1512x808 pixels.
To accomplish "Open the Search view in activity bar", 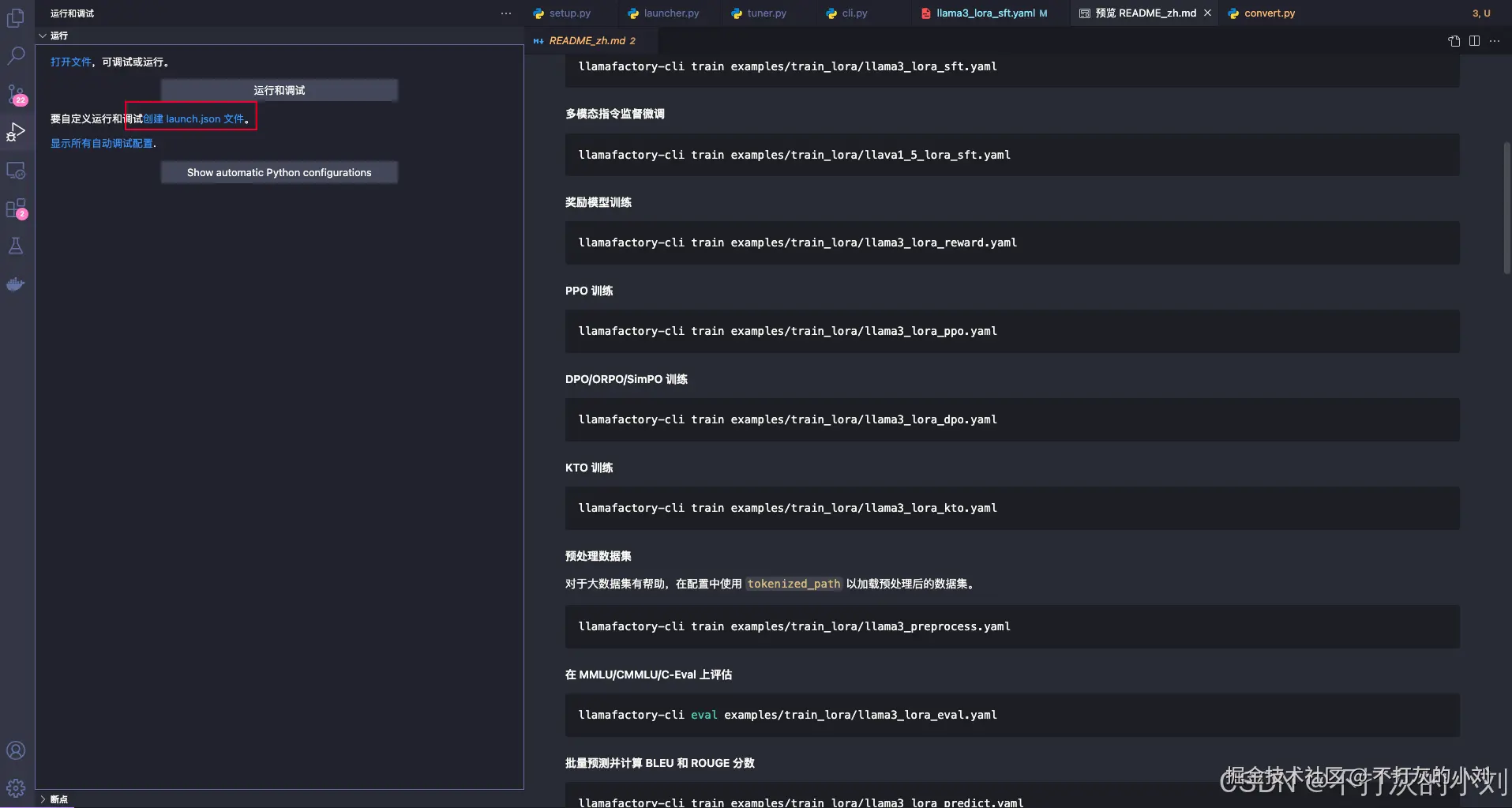I will tap(16, 55).
